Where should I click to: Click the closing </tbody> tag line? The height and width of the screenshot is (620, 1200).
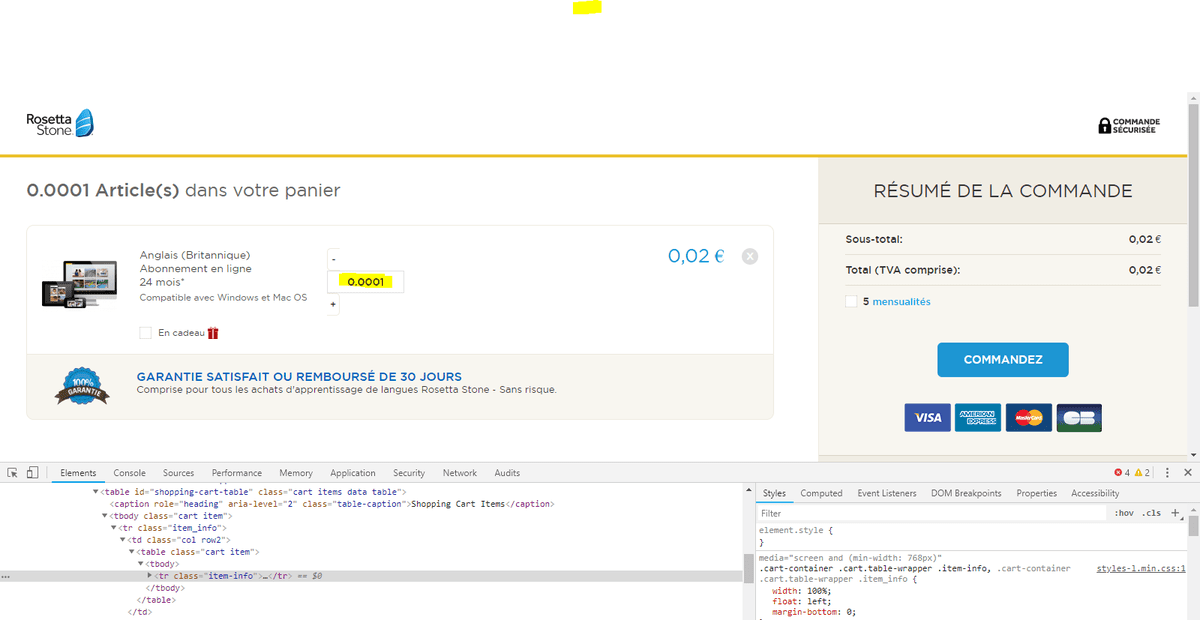(164, 588)
